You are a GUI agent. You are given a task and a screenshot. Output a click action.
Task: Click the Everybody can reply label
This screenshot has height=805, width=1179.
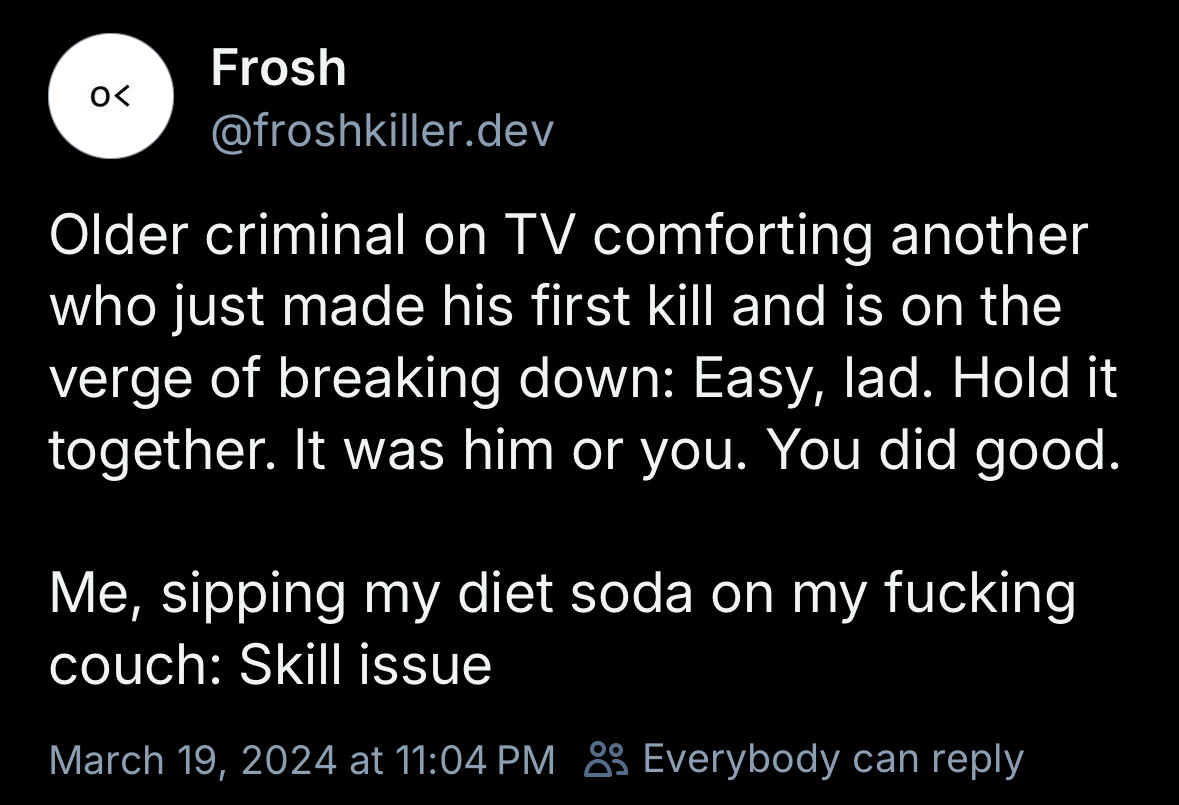(x=833, y=760)
